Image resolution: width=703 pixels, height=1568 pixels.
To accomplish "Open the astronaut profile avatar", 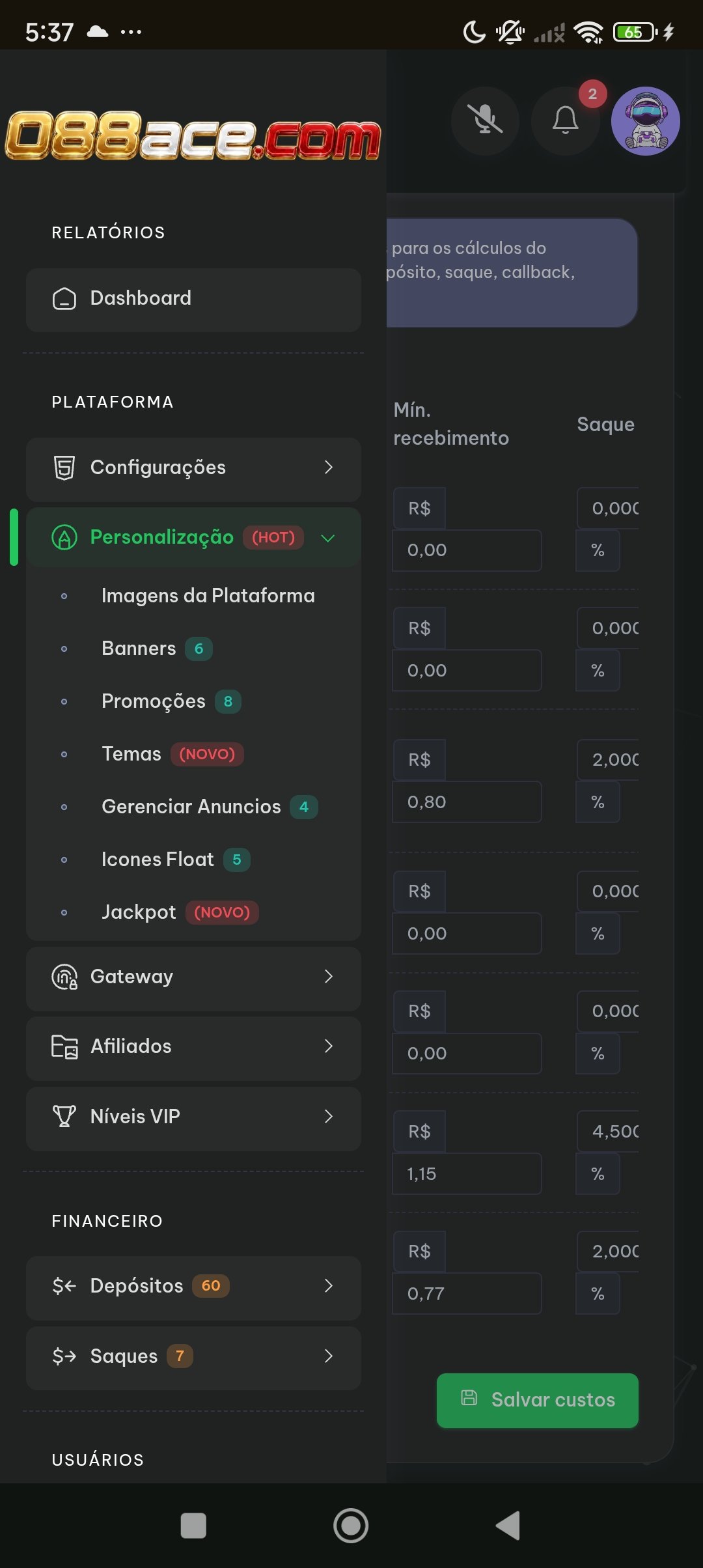I will pyautogui.click(x=645, y=121).
